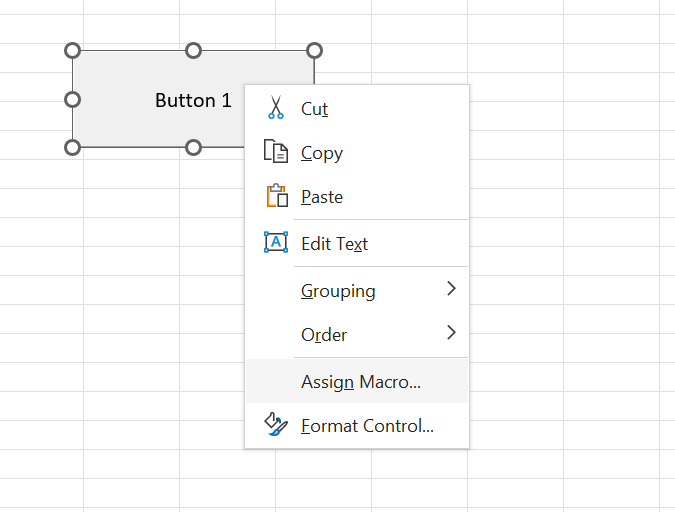Select the Order menu entry text
Viewport: 675px width, 512px height.
pyautogui.click(x=324, y=334)
